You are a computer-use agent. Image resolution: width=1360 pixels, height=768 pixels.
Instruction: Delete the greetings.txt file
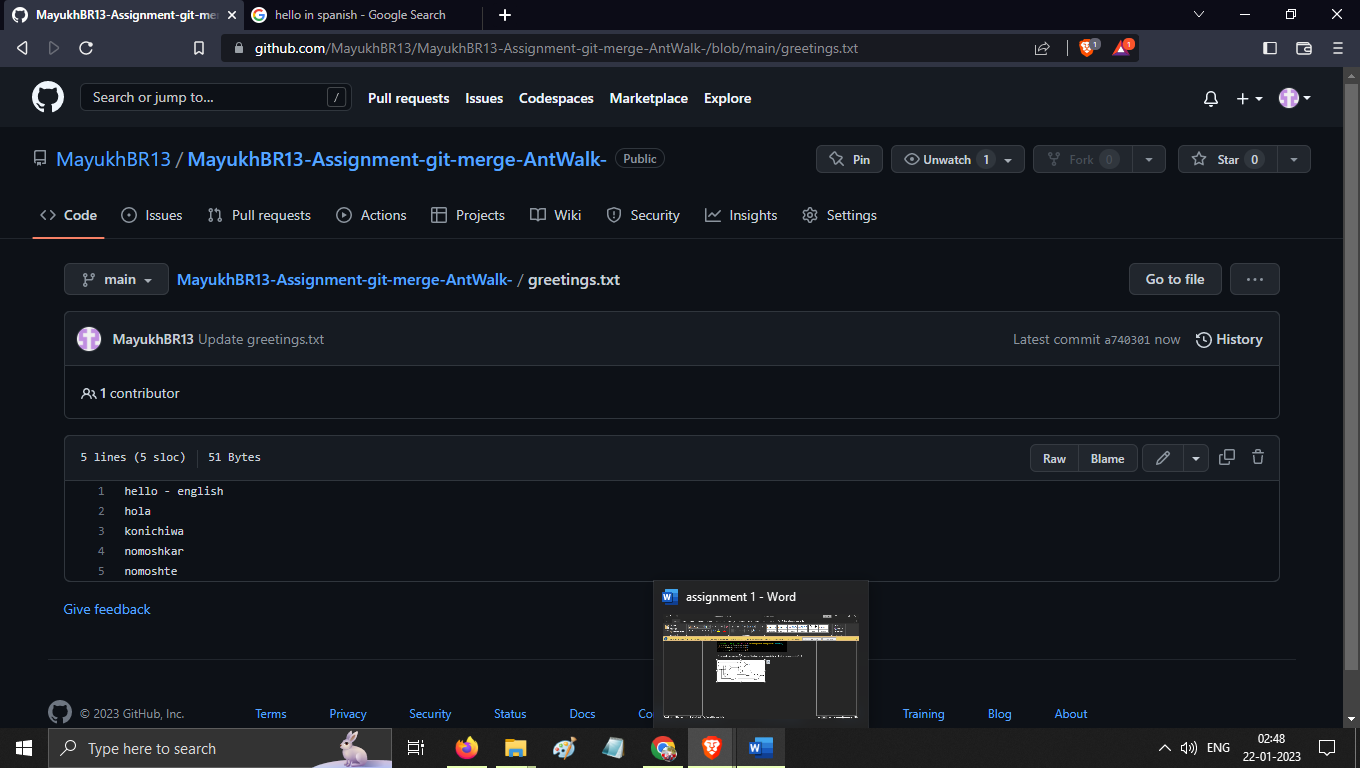[x=1257, y=457]
